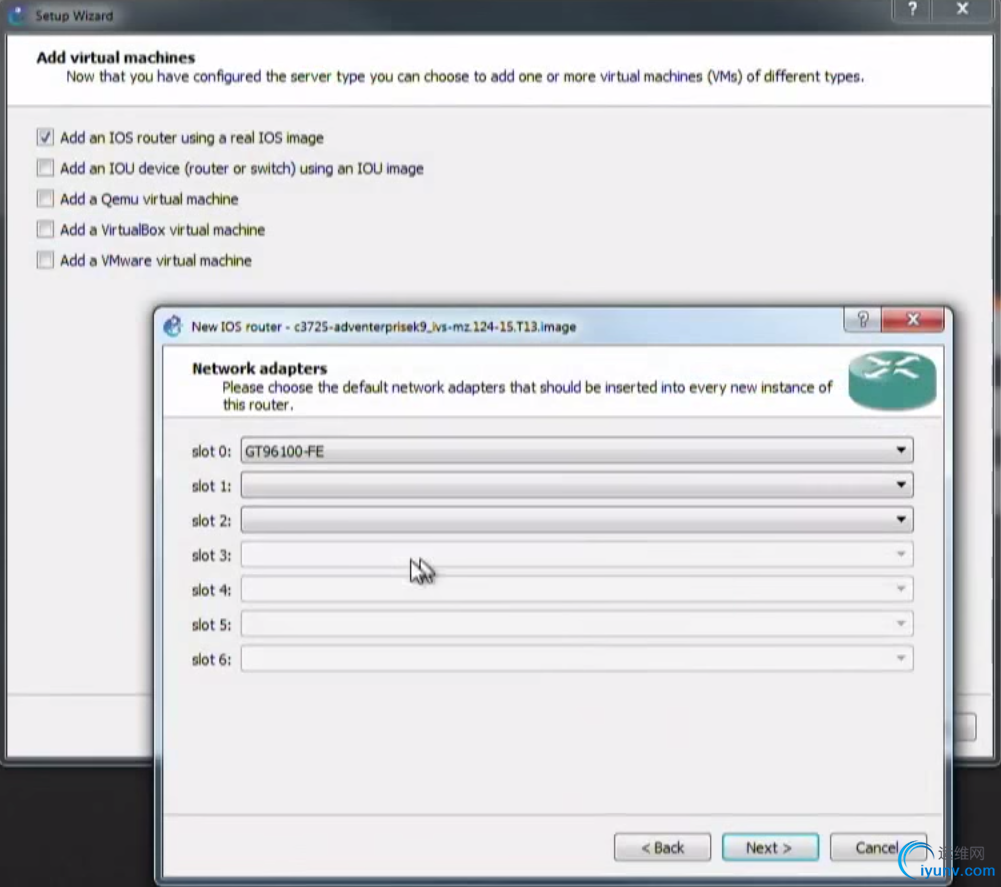Click the slot 3 adapter combo box
Screen dimensions: 1001x887
point(577,554)
